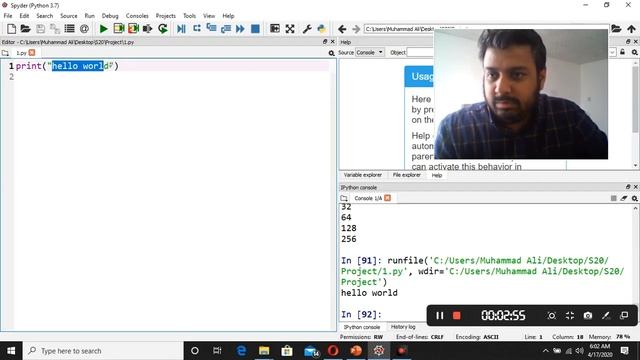The height and width of the screenshot is (360, 640).
Task: Go forward with right arrow icon
Action: 356,29
